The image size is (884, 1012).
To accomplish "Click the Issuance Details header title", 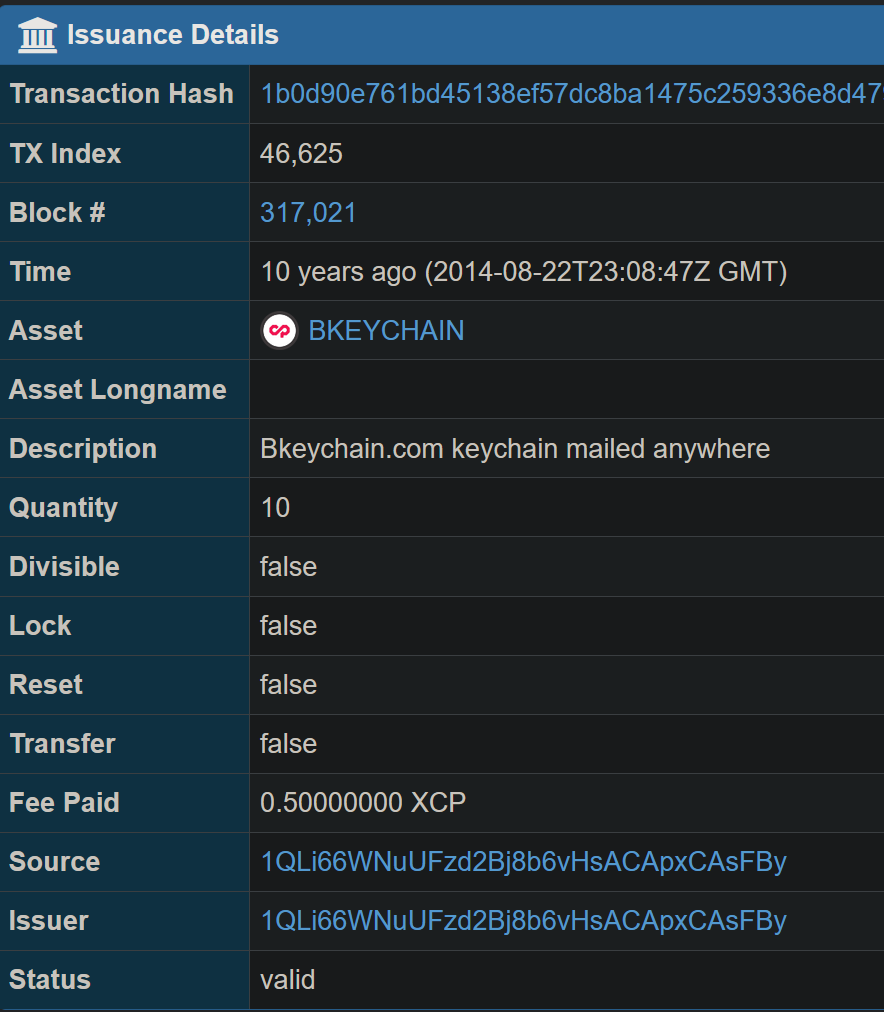I will 173,35.
